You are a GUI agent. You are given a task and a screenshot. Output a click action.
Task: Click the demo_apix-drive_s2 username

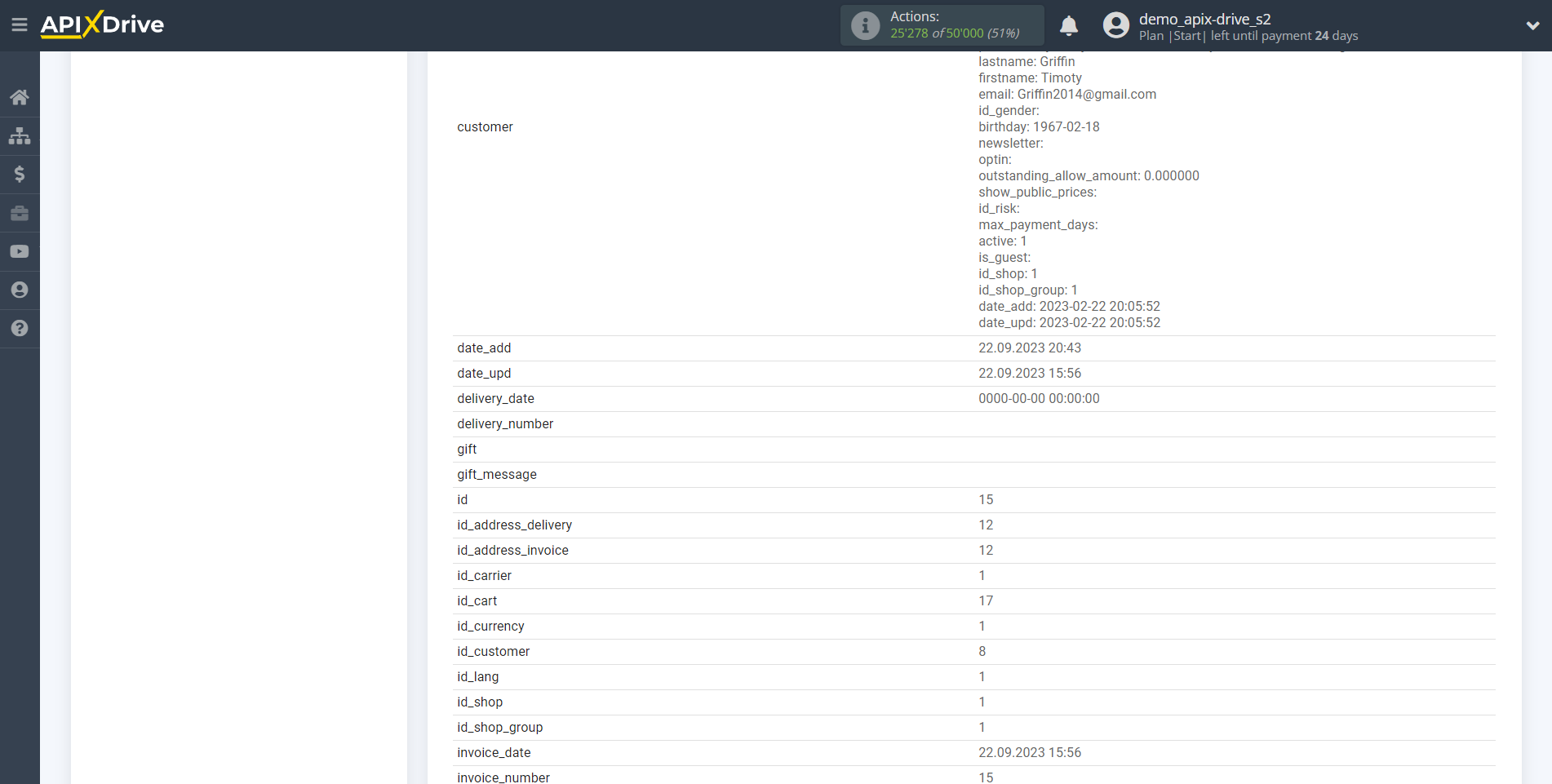click(1204, 19)
